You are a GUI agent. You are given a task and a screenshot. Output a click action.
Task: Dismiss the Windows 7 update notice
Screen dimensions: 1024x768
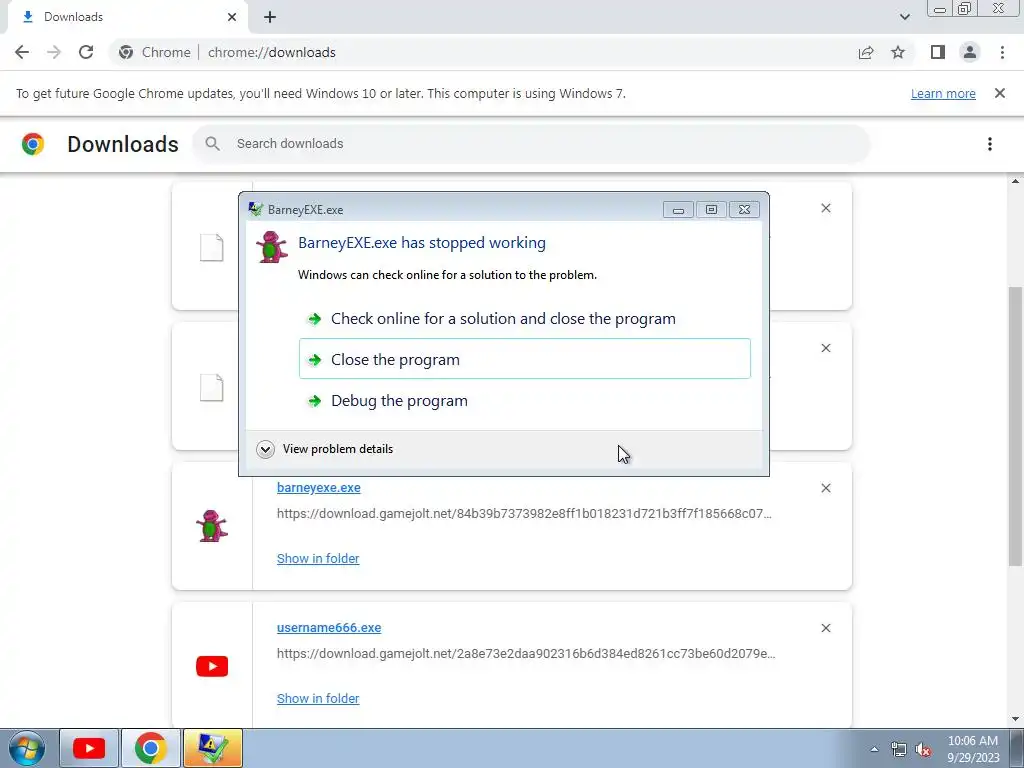[1000, 93]
